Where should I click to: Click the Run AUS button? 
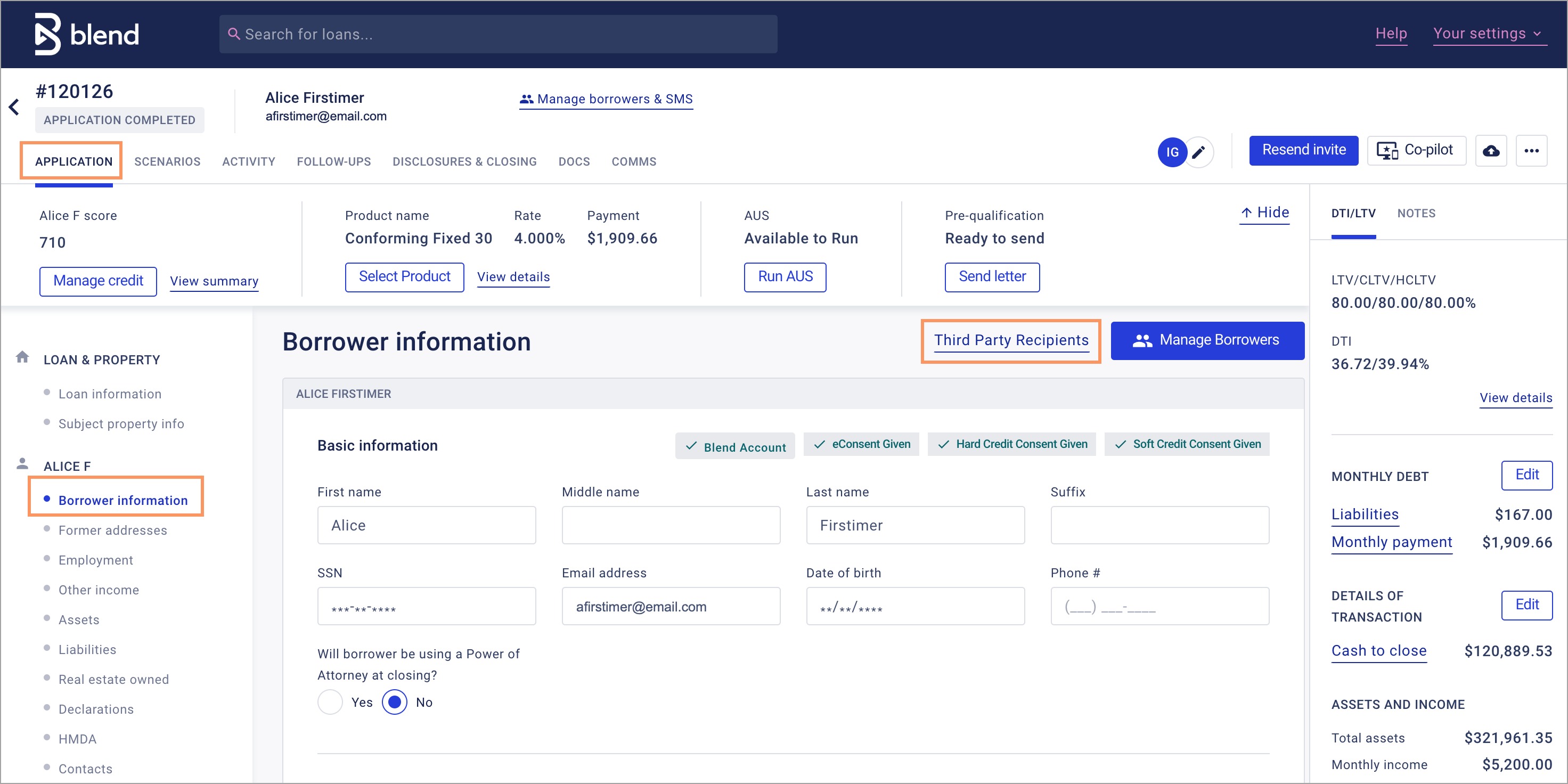[x=785, y=277]
